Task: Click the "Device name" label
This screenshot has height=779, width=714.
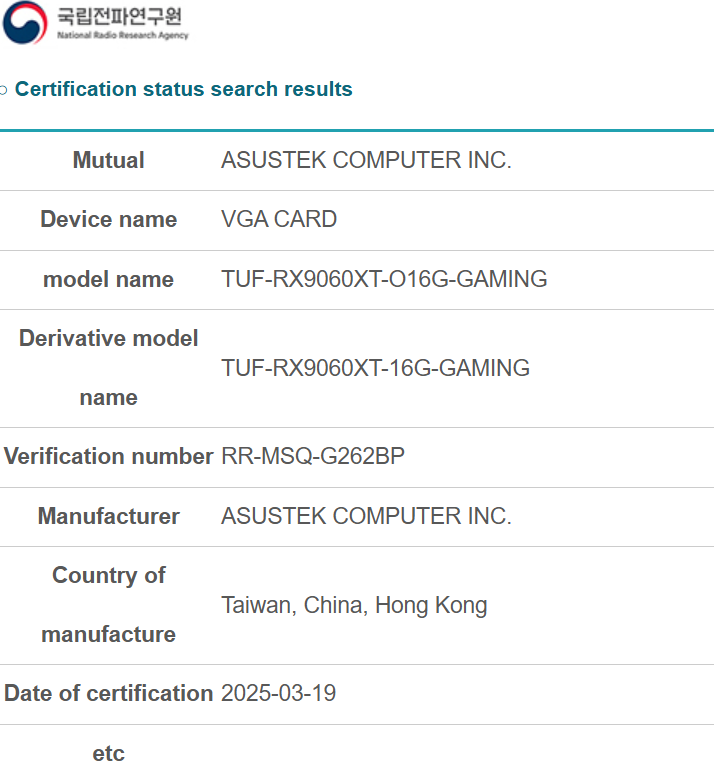Action: click(108, 220)
